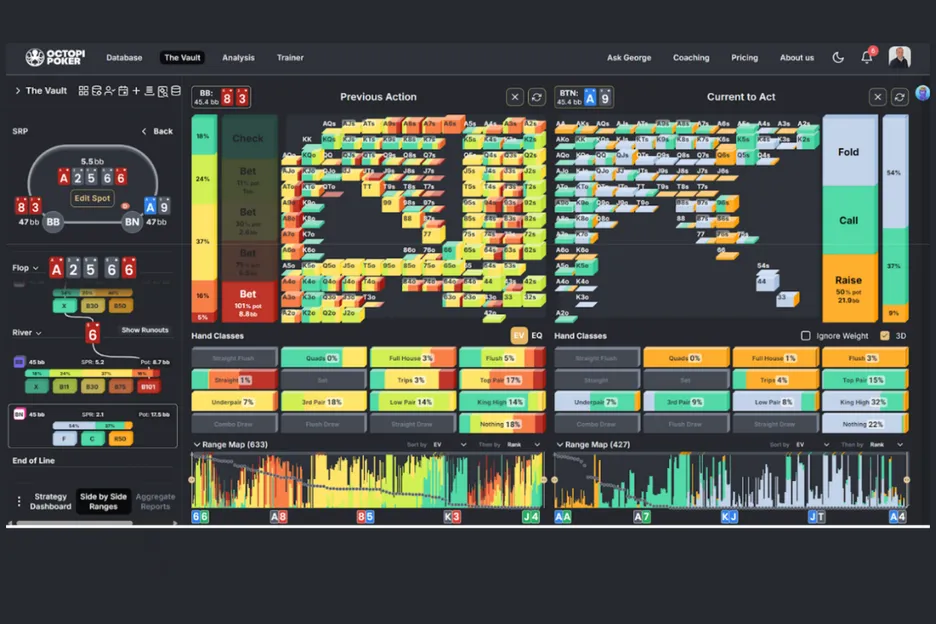Switch to the Strategy Dashboard tab
936x624 pixels.
pos(50,501)
